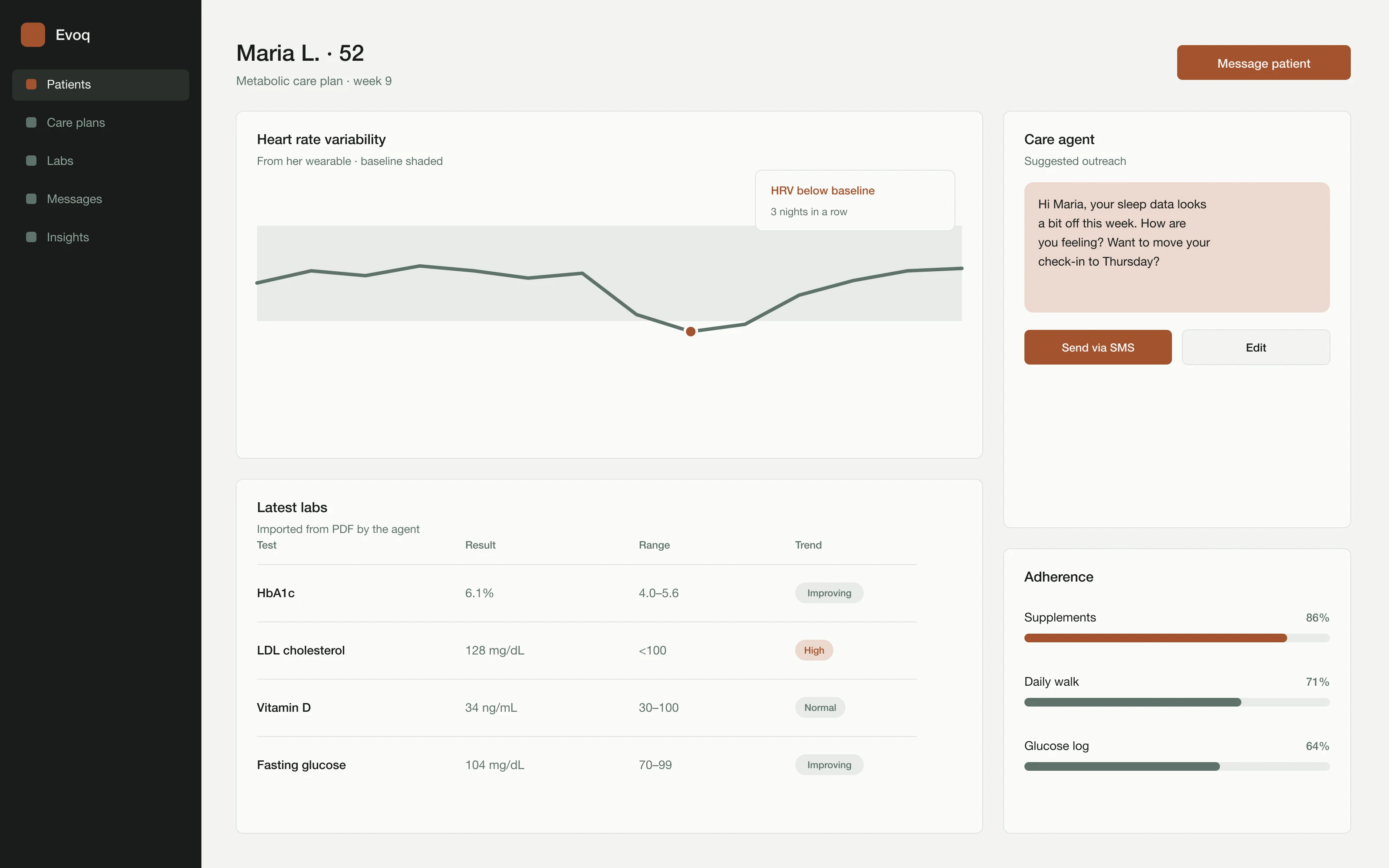This screenshot has width=1389, height=868.
Task: Open the Patients section
Action: tap(100, 84)
